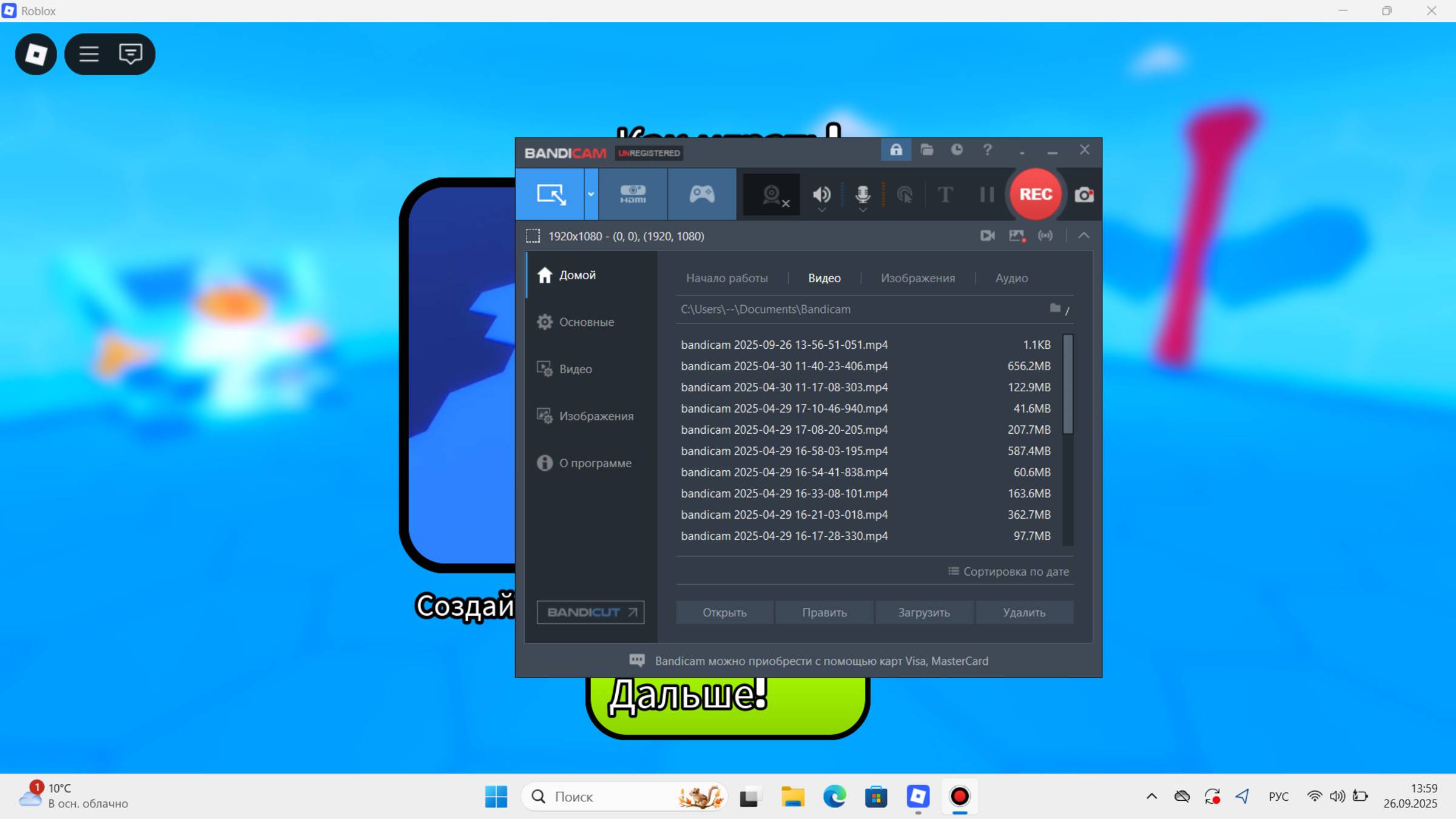
Task: Select bandicam 2025-04-30 11-40-23-406.mp4 file
Action: [784, 366]
